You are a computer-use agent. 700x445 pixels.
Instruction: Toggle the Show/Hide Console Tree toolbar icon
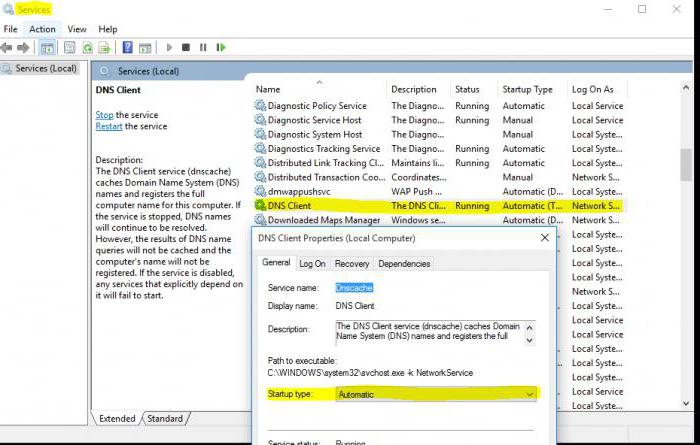(x=47, y=47)
